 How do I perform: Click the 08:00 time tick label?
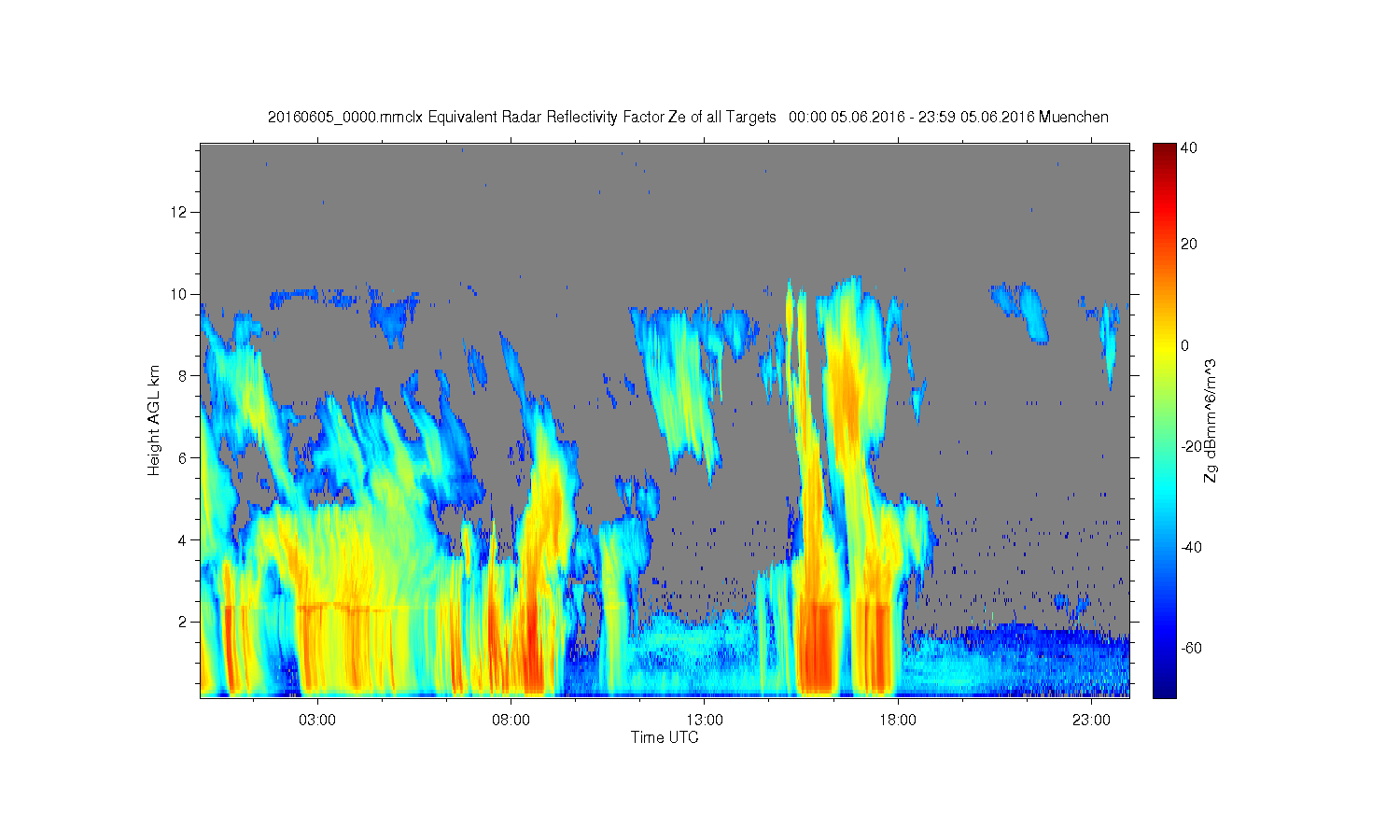click(511, 721)
